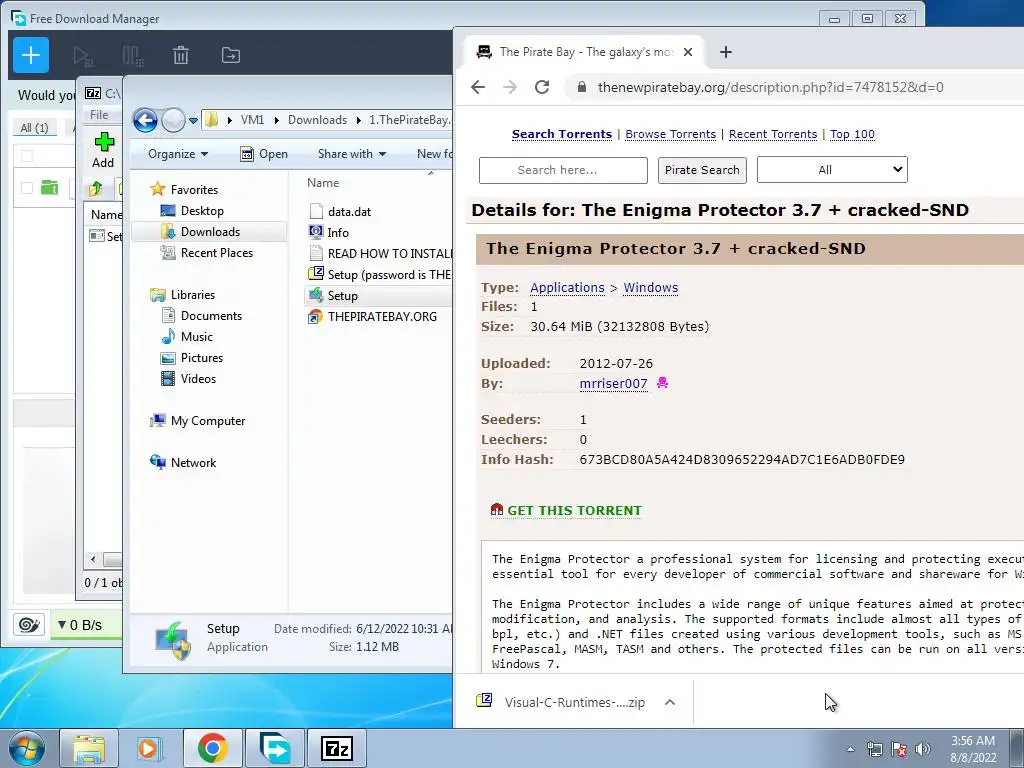Image resolution: width=1024 pixels, height=768 pixels.
Task: Click the green Add plus icon in 7-Zip
Action: click(x=103, y=142)
